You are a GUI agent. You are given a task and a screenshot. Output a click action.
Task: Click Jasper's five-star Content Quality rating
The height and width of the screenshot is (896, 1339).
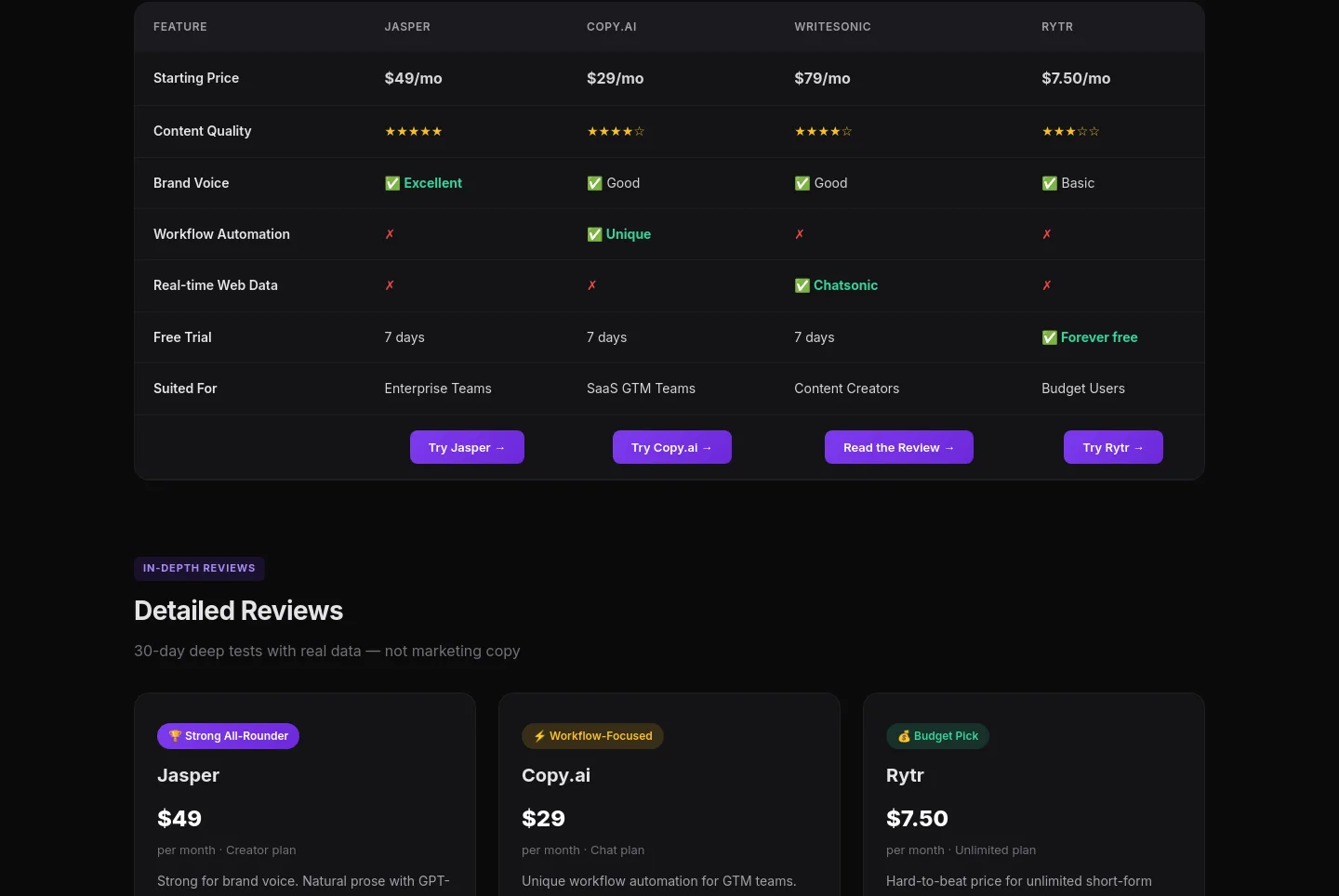(414, 131)
